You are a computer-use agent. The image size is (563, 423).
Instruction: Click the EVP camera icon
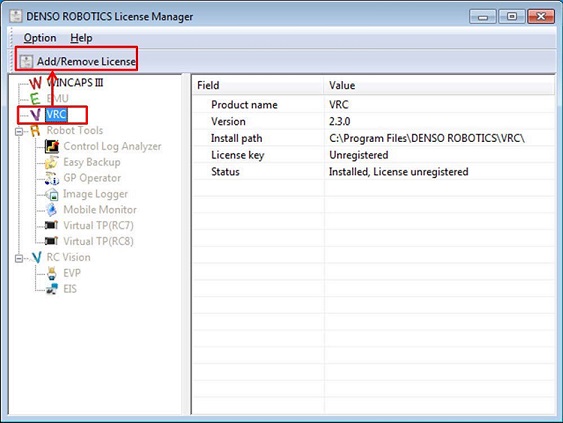tap(52, 273)
